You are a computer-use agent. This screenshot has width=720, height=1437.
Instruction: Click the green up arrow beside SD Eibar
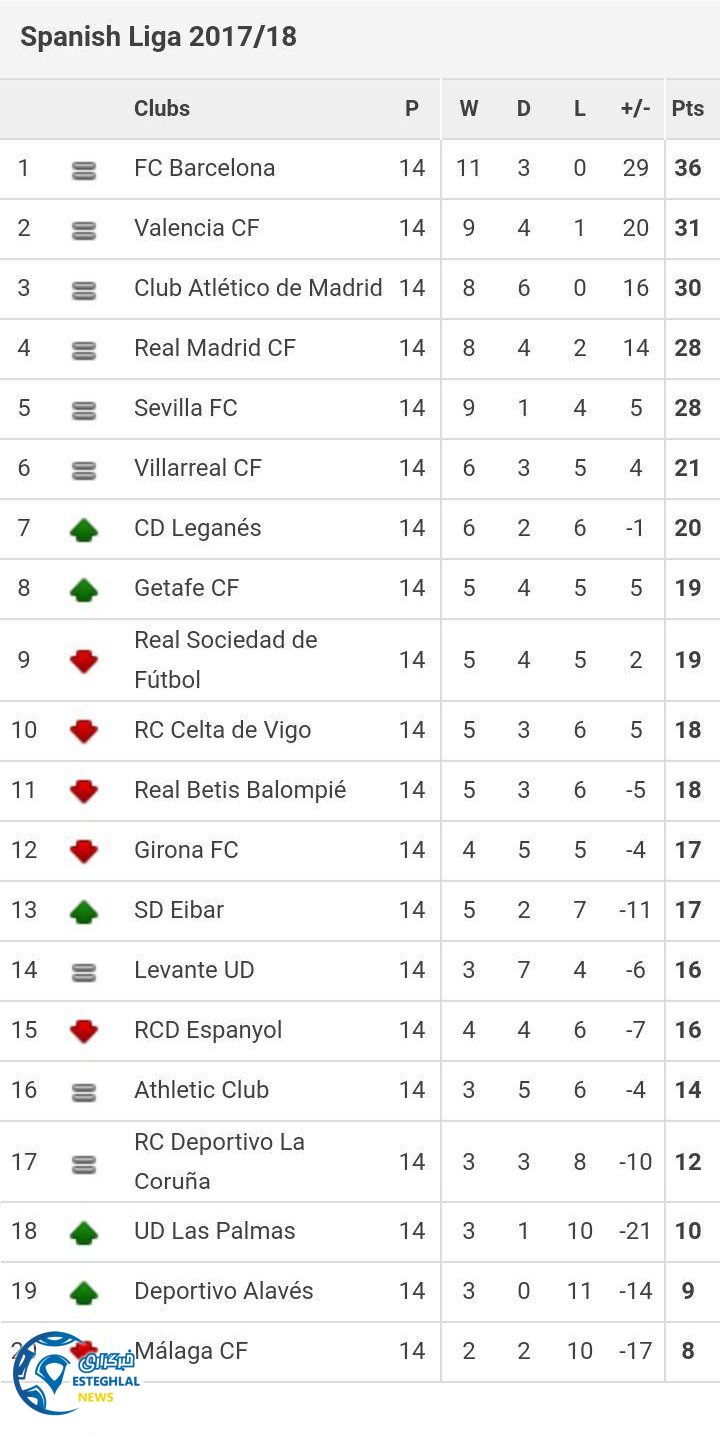click(x=84, y=911)
